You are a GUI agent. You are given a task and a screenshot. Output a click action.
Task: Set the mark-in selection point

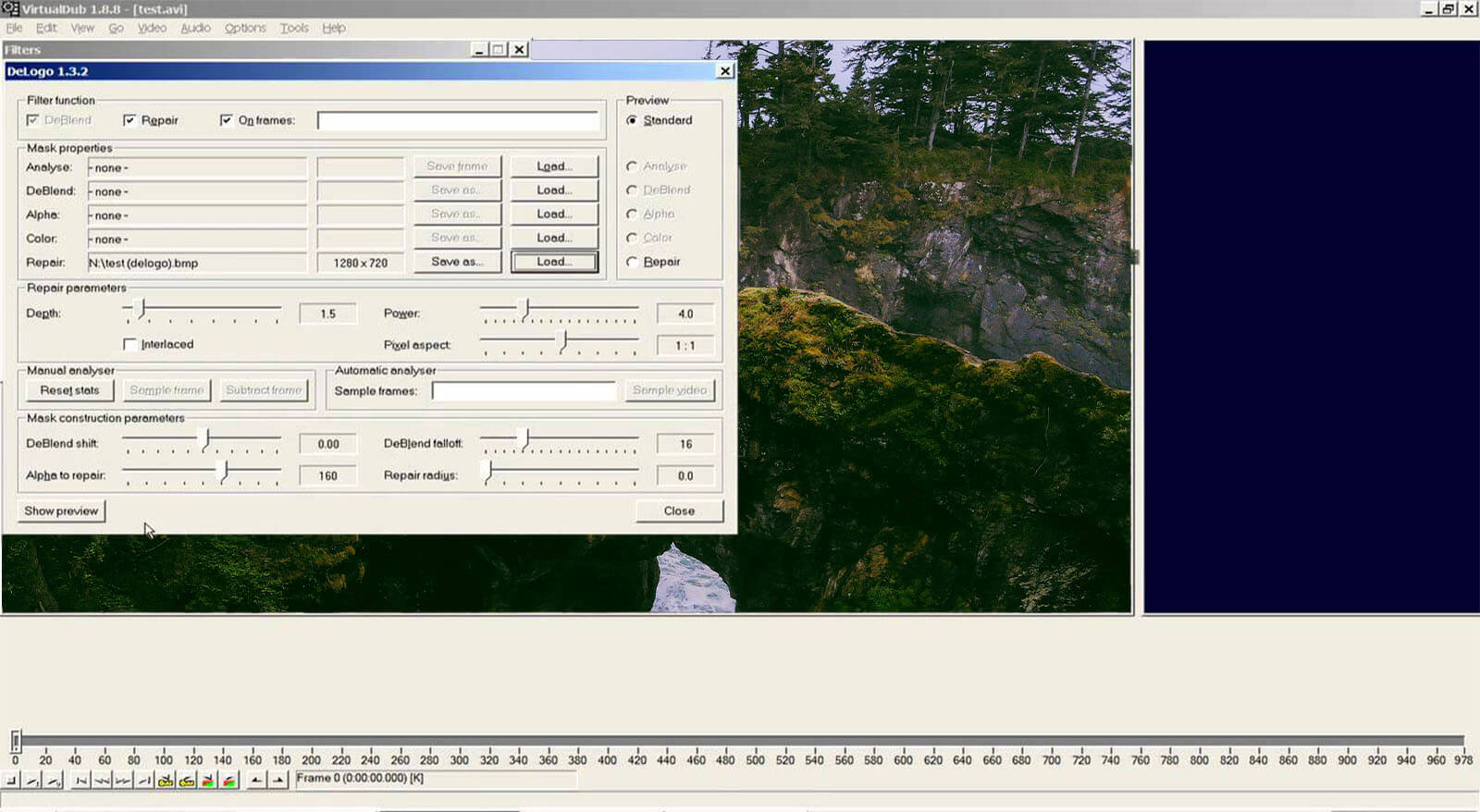[x=256, y=781]
